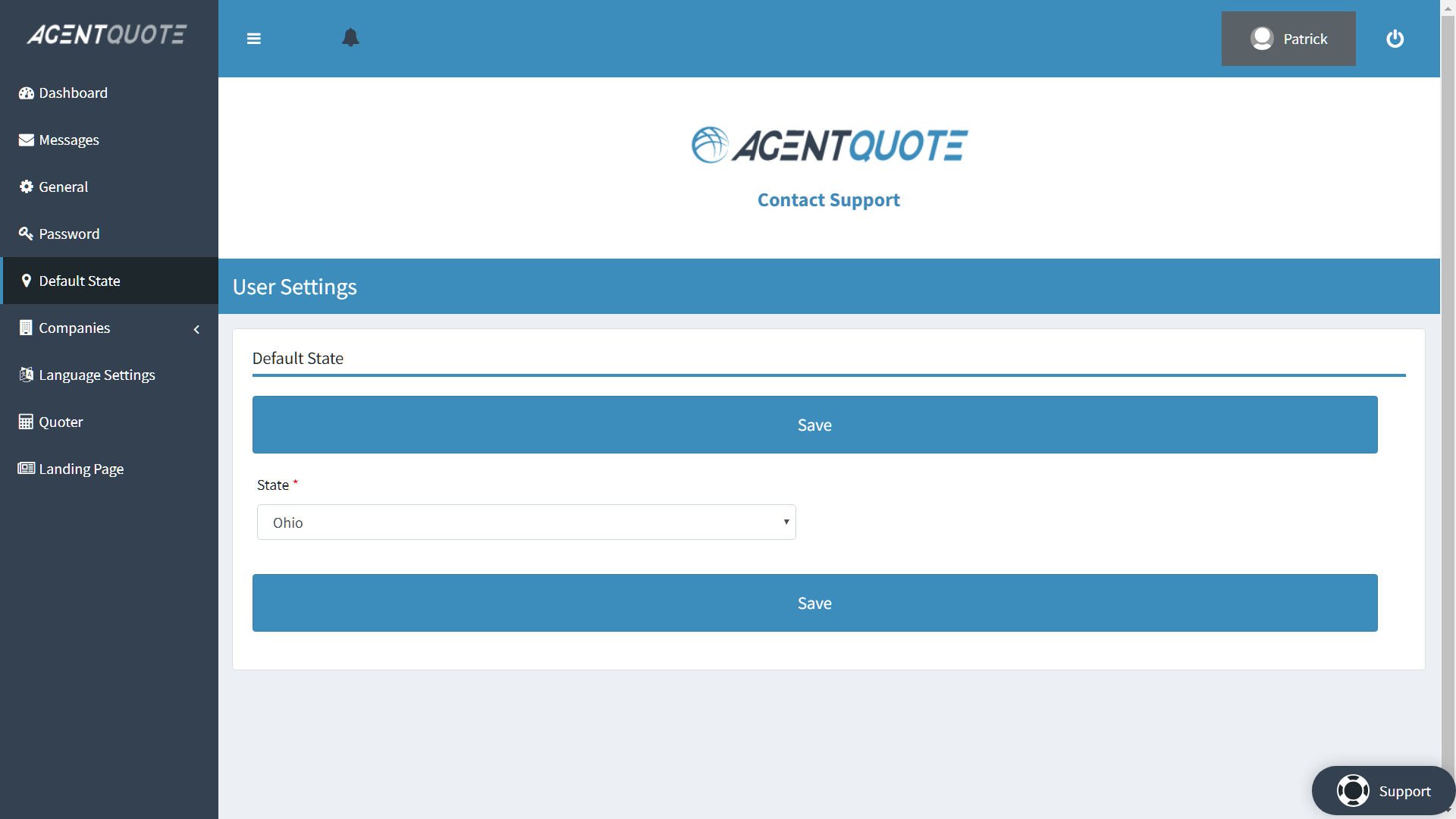Open the notifications bell
The width and height of the screenshot is (1456, 819).
[350, 38]
